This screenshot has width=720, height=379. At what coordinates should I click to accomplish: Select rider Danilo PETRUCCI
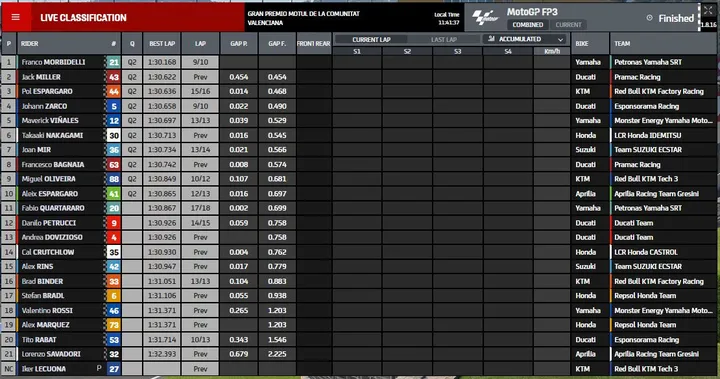point(49,223)
